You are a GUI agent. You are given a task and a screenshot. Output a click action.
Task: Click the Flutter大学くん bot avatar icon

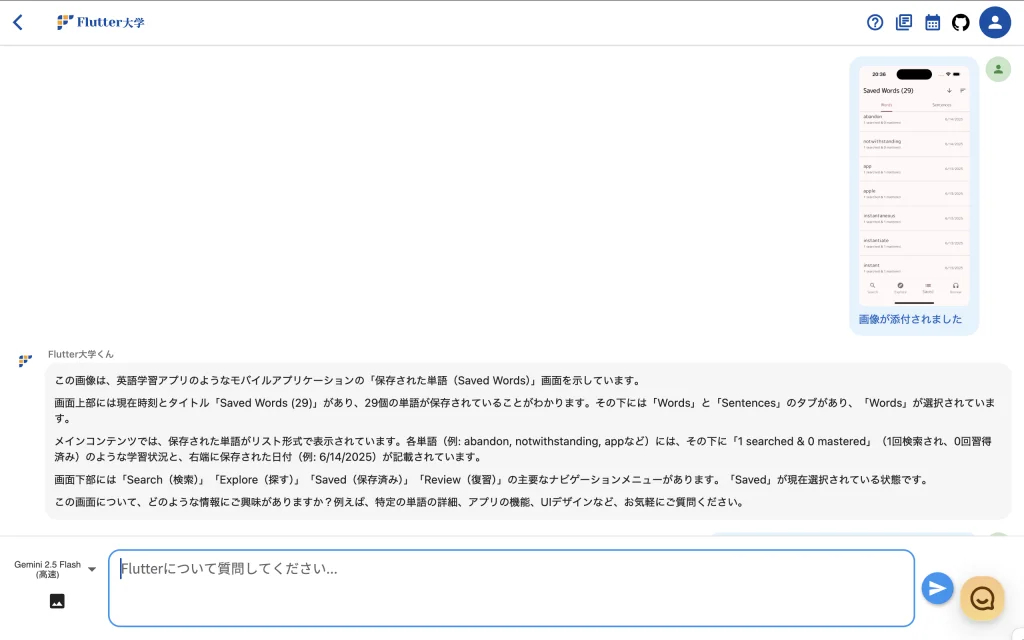[x=25, y=361]
